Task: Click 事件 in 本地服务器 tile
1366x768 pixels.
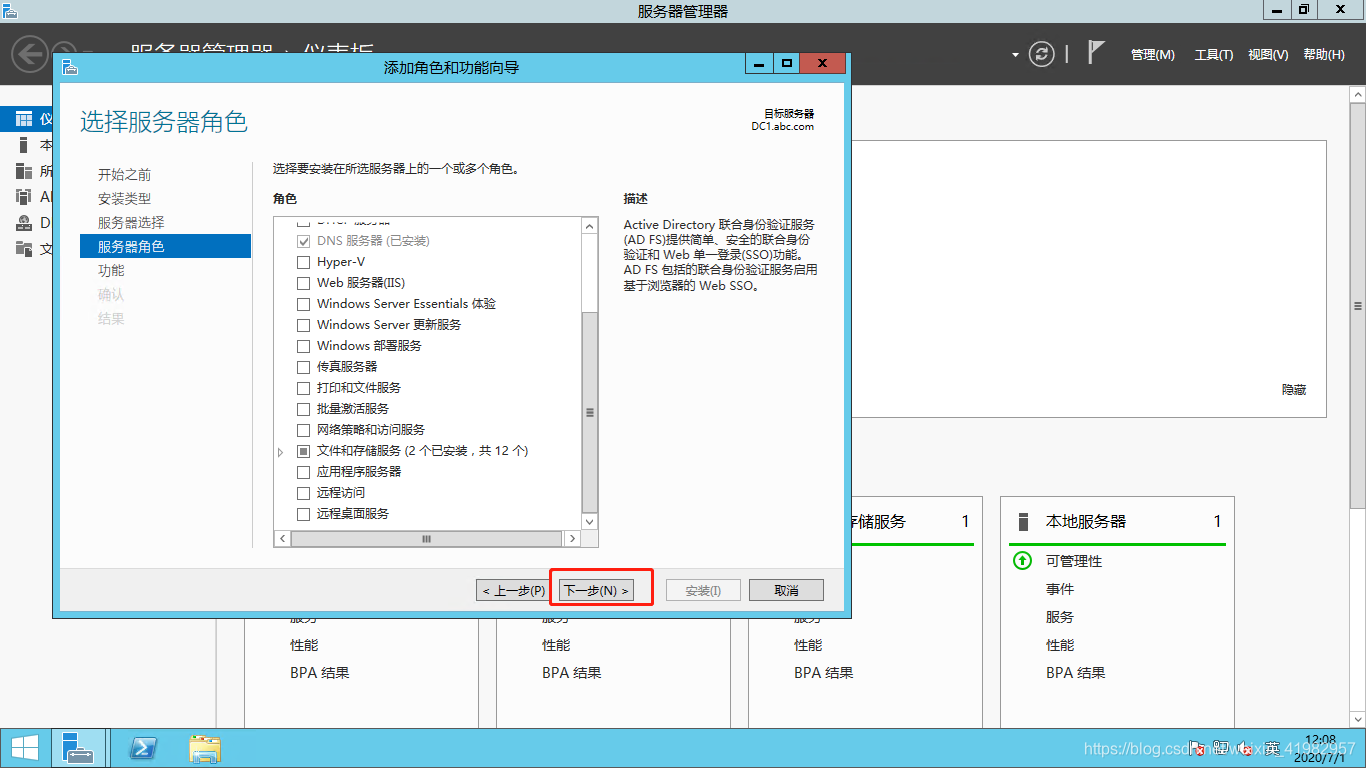Action: point(1060,590)
